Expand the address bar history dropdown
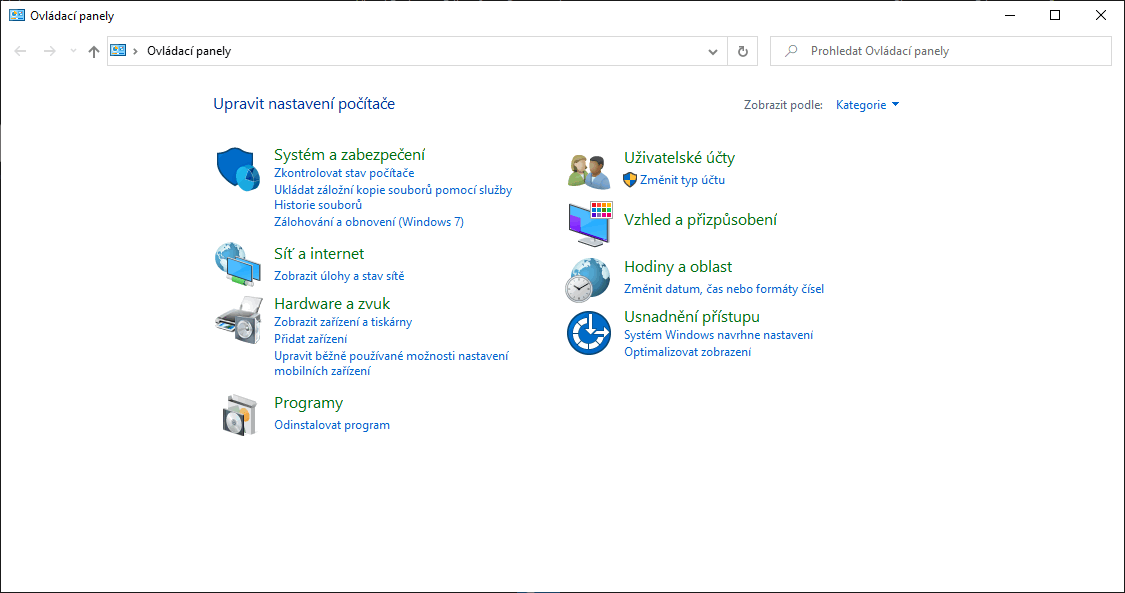The image size is (1125, 593). [713, 51]
